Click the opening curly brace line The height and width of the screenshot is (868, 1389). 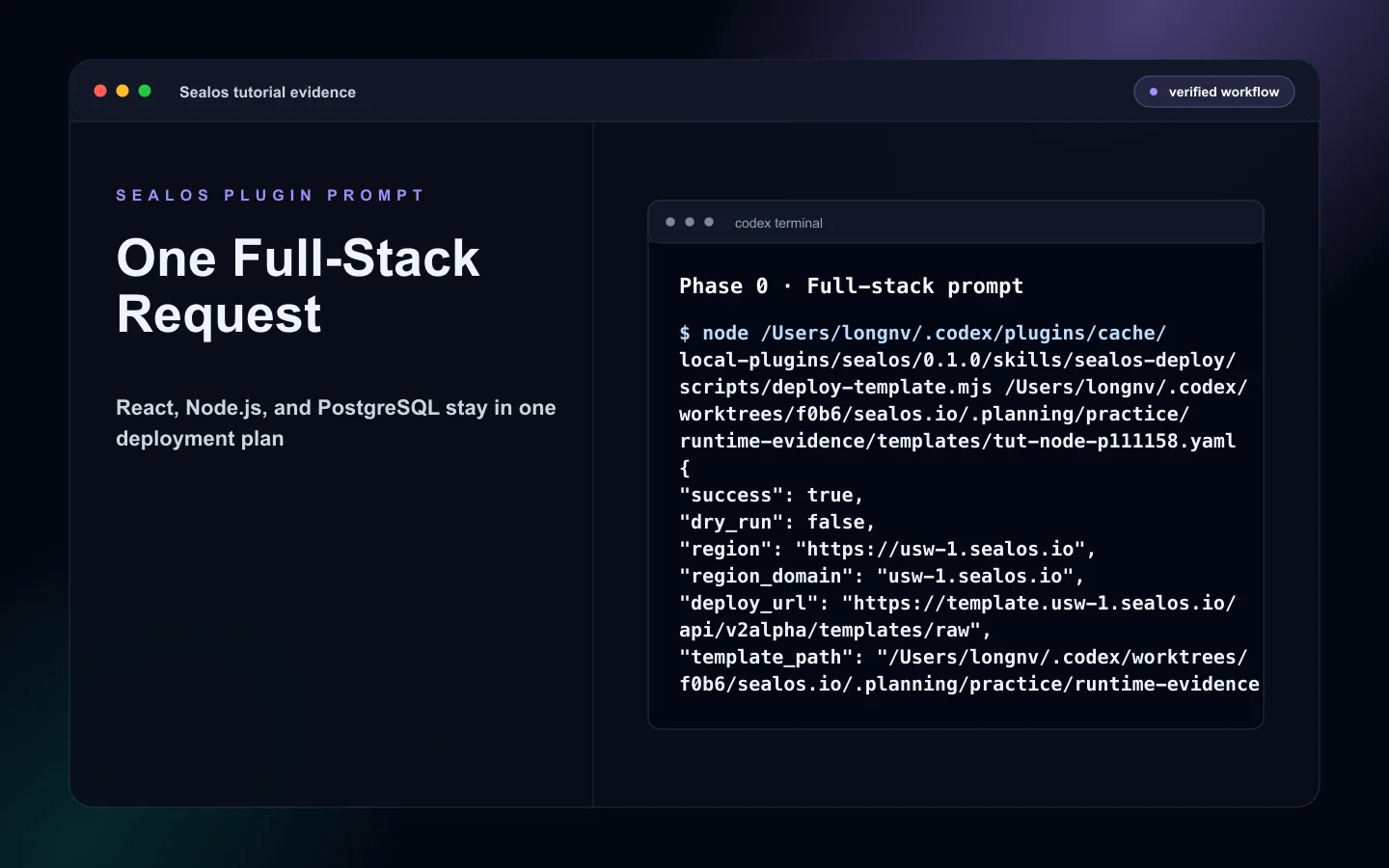point(685,468)
